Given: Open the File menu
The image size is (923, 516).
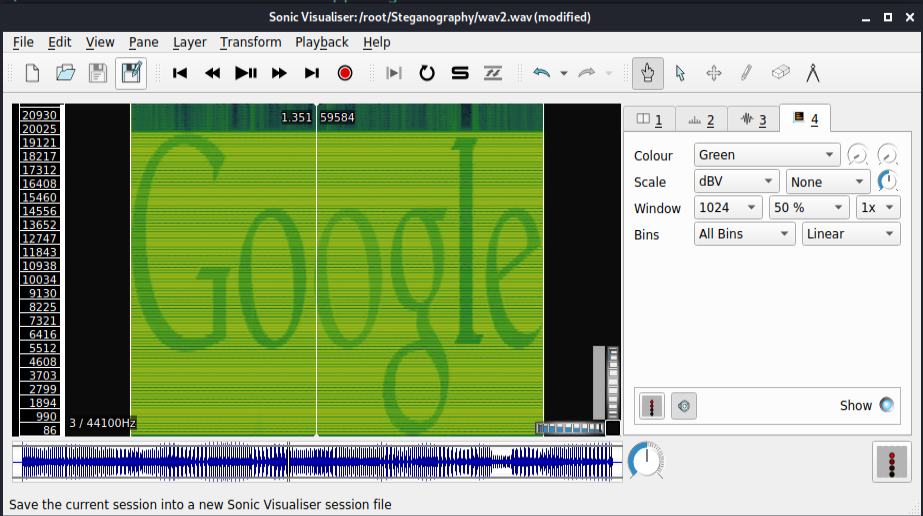Looking at the screenshot, I should point(23,42).
